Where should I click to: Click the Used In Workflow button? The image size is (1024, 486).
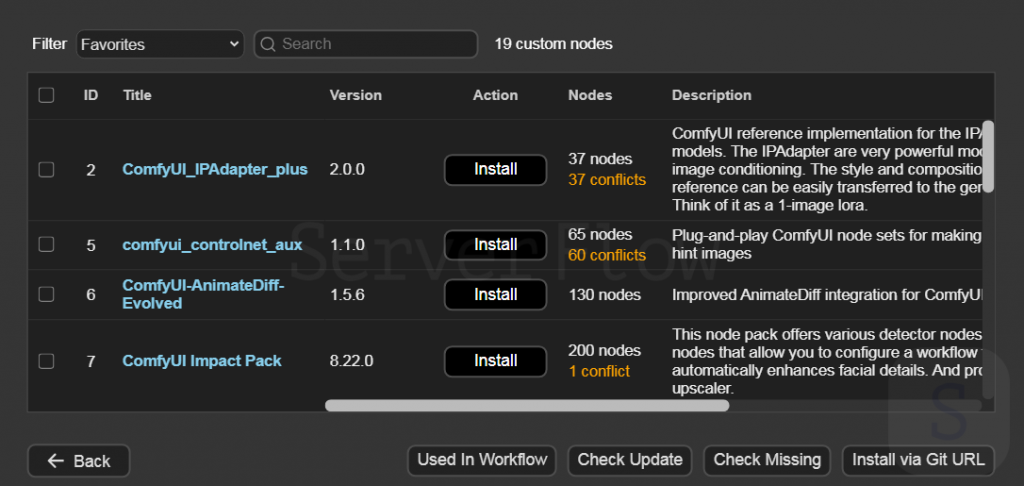pos(482,460)
